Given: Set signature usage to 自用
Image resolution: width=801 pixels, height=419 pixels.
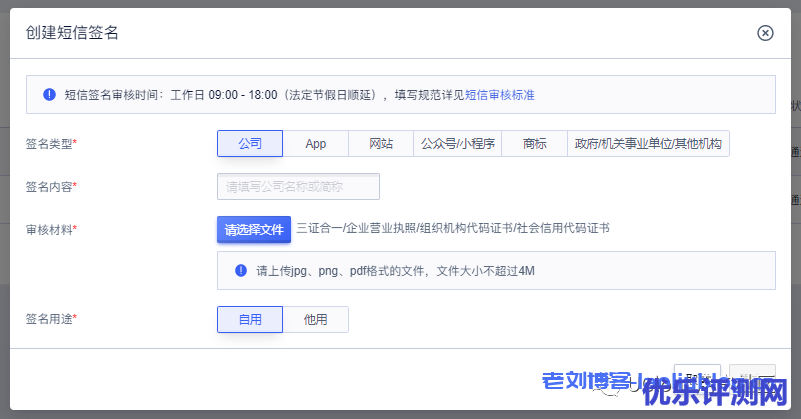Looking at the screenshot, I should tap(250, 319).
